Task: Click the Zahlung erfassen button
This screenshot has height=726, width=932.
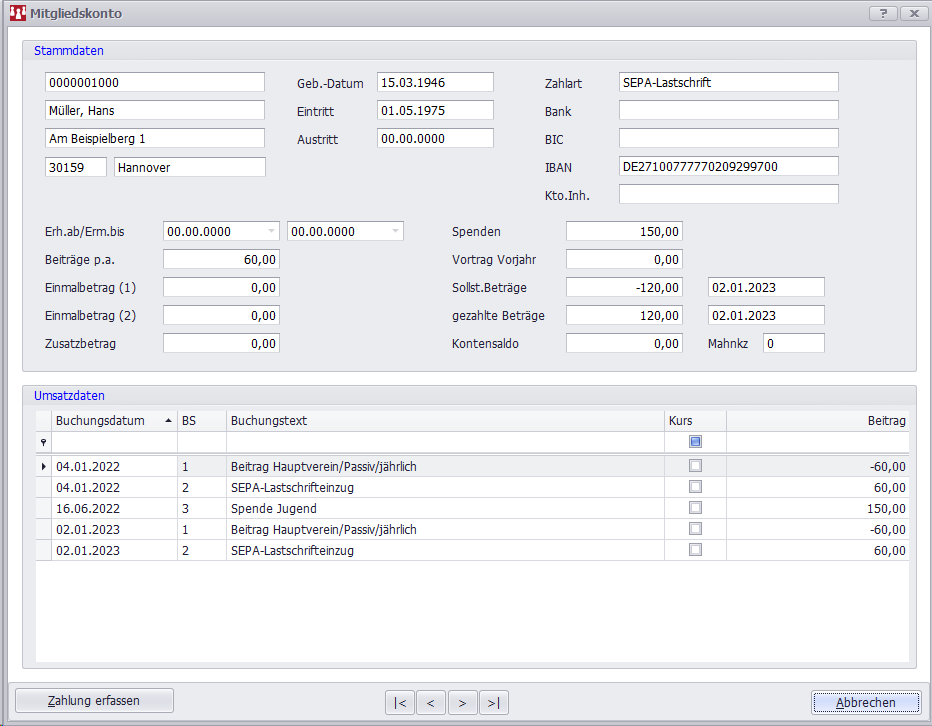Action: tap(94, 701)
